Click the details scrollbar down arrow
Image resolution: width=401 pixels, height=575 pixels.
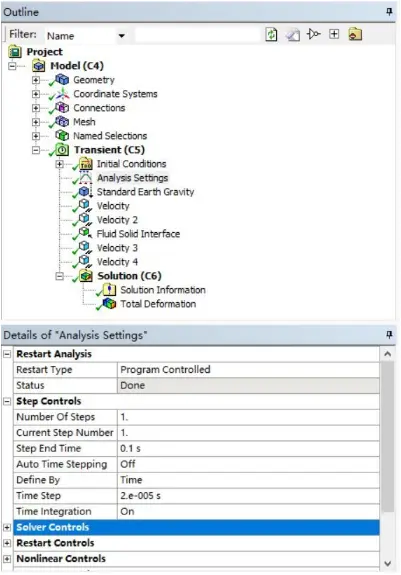click(x=387, y=563)
